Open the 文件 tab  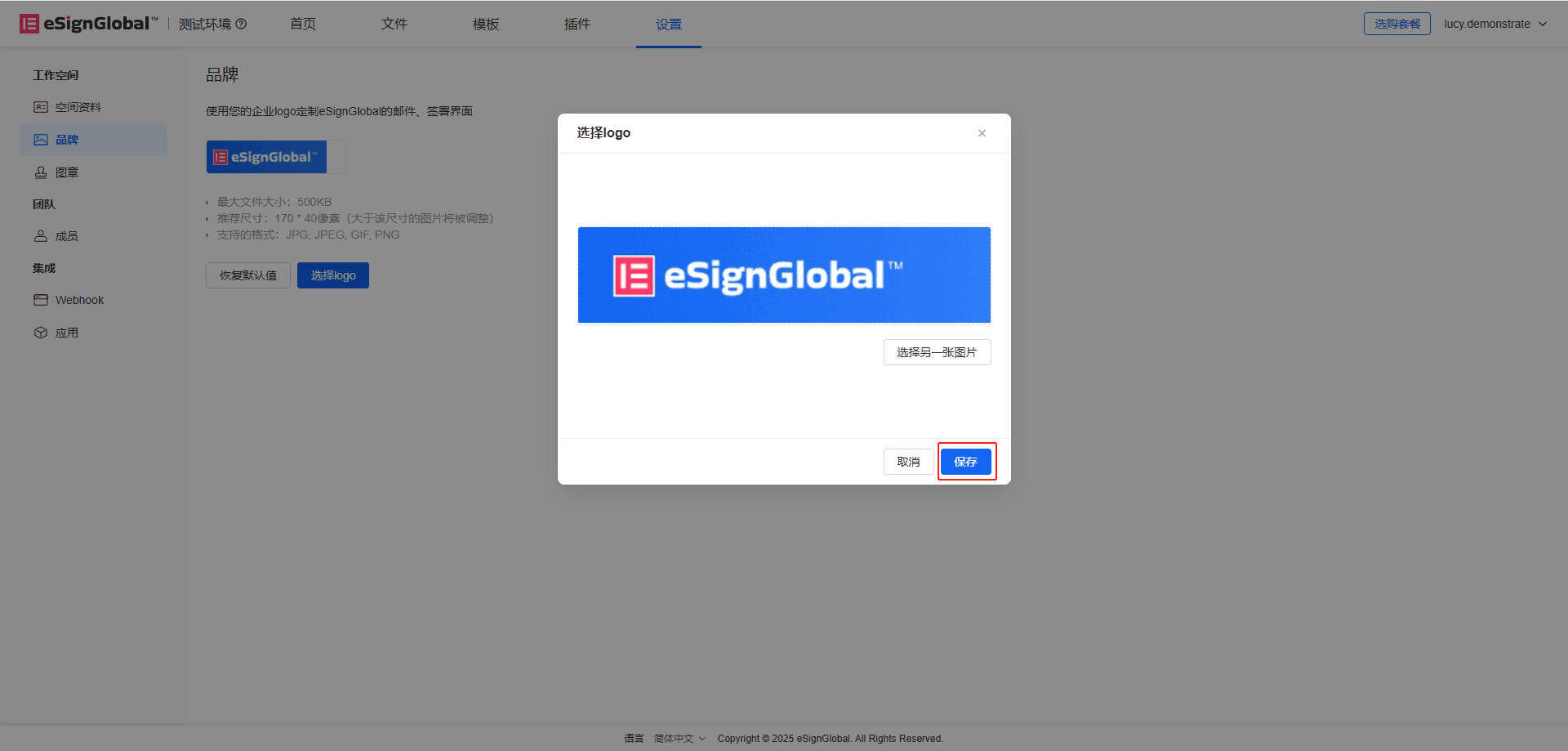(394, 25)
